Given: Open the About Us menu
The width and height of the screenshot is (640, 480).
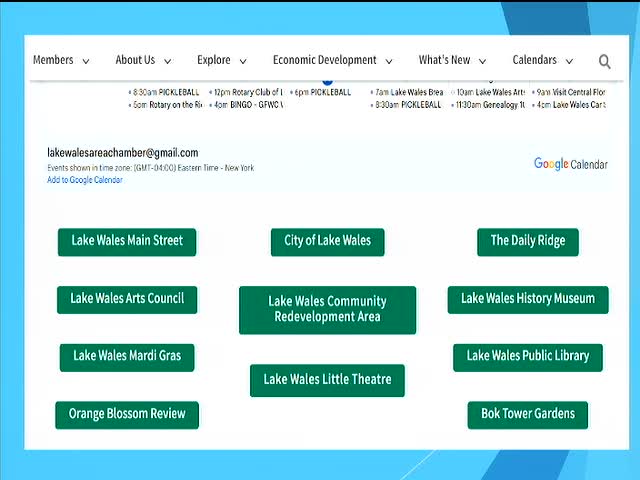Looking at the screenshot, I should click(135, 60).
